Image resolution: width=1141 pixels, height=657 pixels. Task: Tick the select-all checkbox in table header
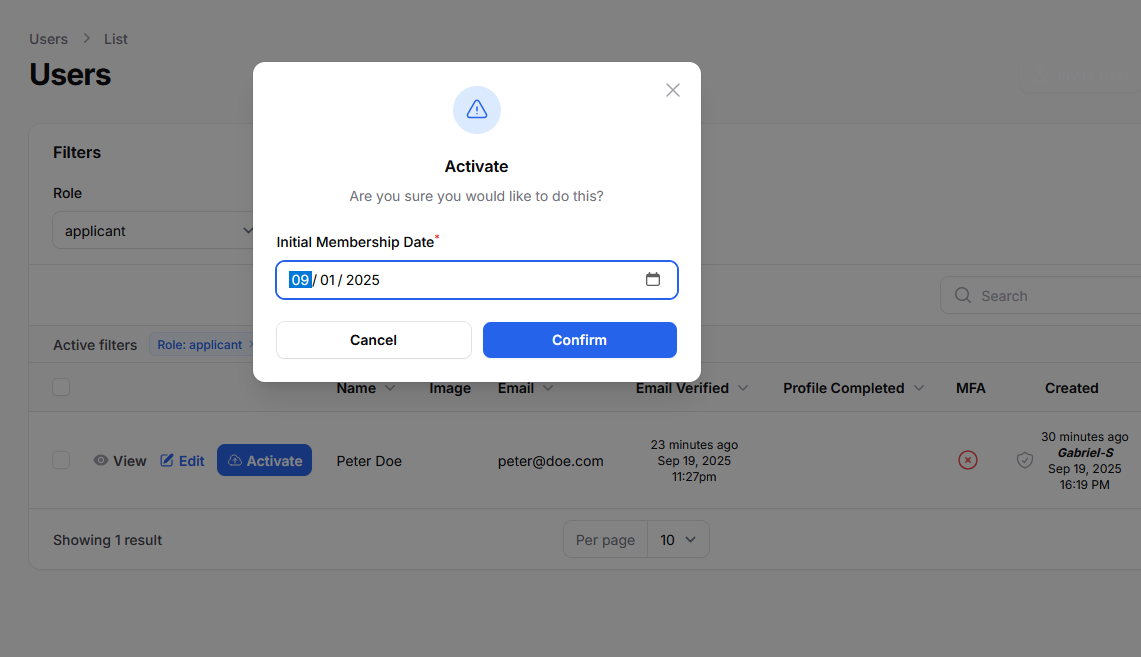61,388
